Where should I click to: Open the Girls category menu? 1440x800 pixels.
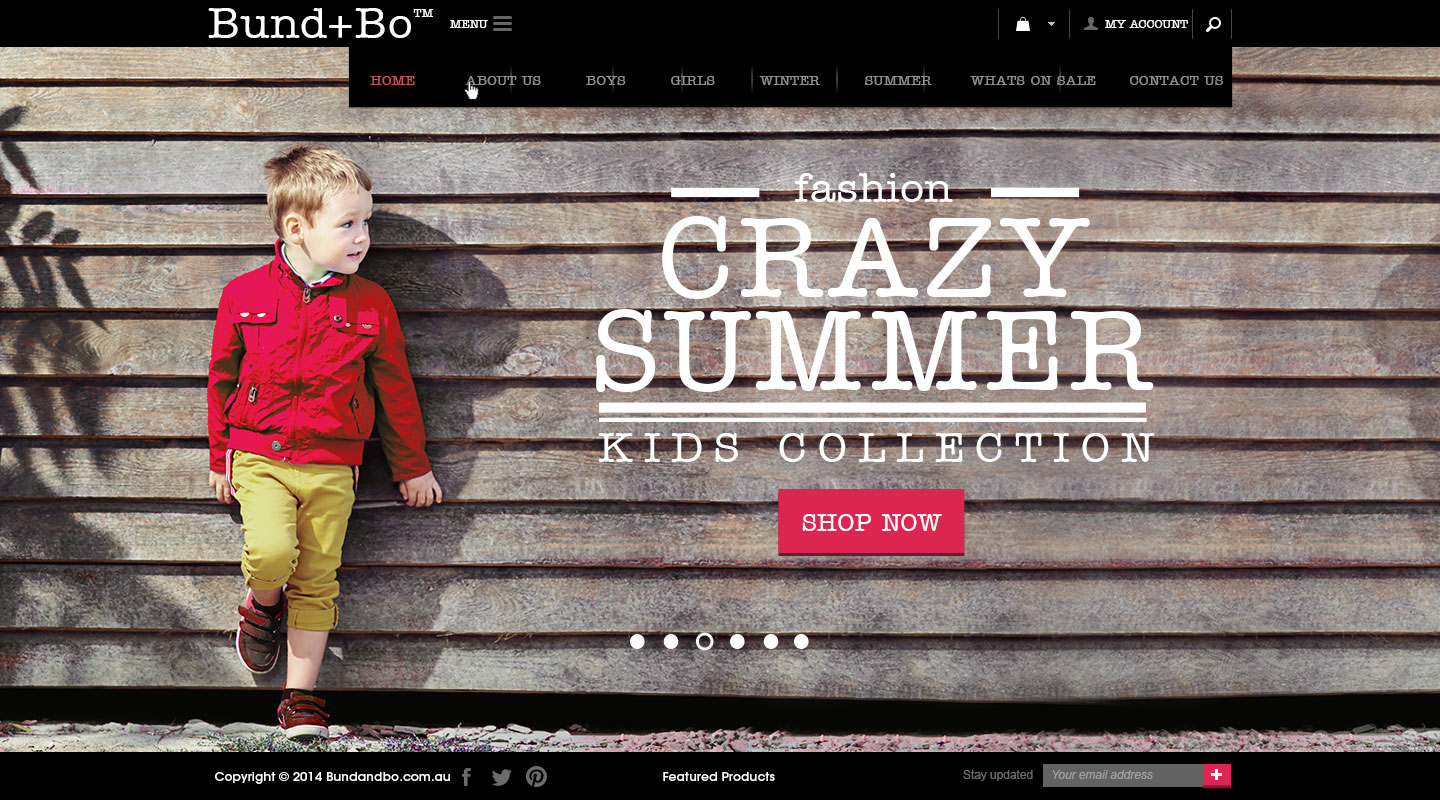point(693,81)
